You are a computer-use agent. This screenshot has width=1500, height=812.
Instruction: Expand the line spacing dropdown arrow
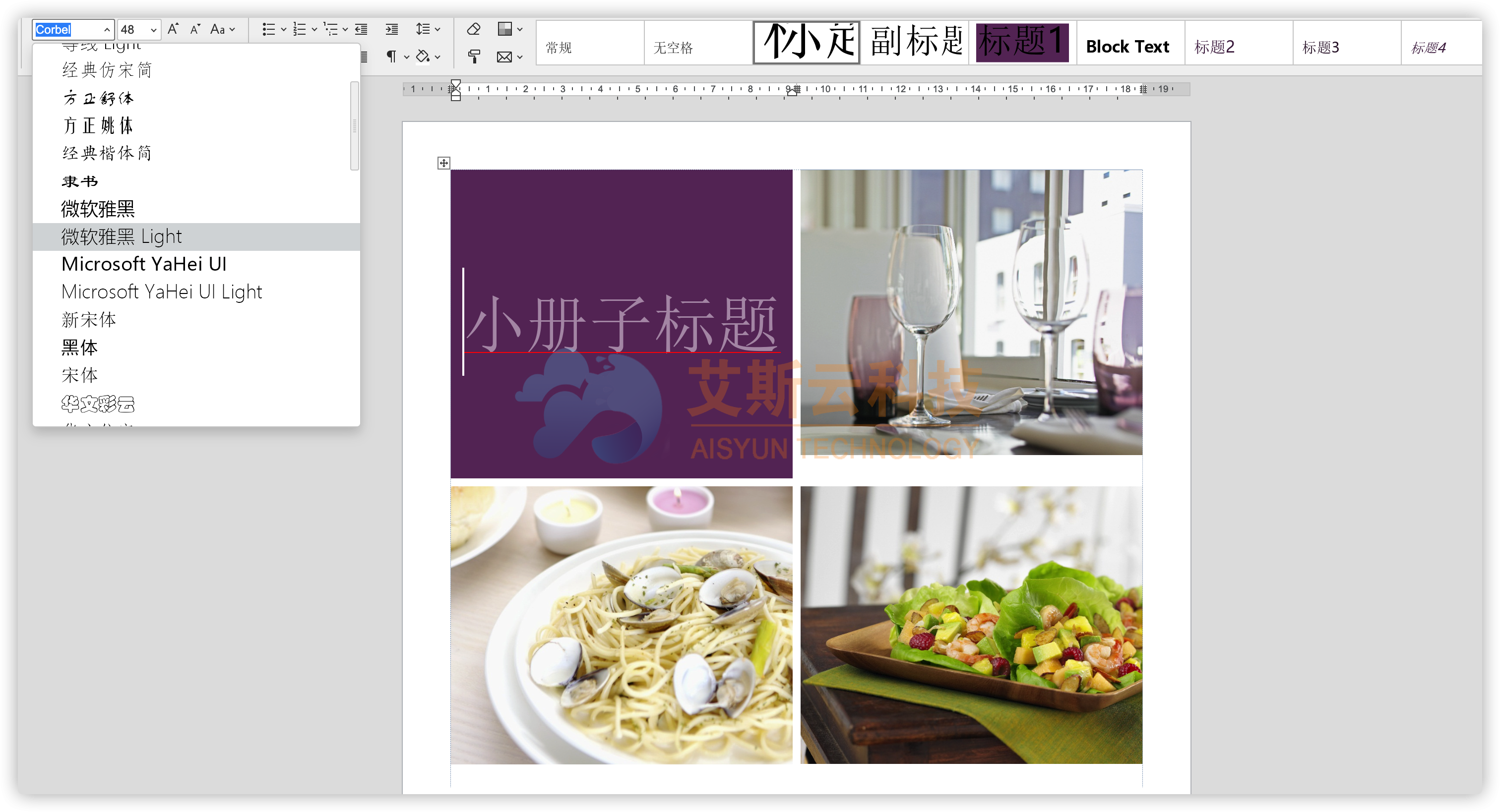pyautogui.click(x=438, y=29)
